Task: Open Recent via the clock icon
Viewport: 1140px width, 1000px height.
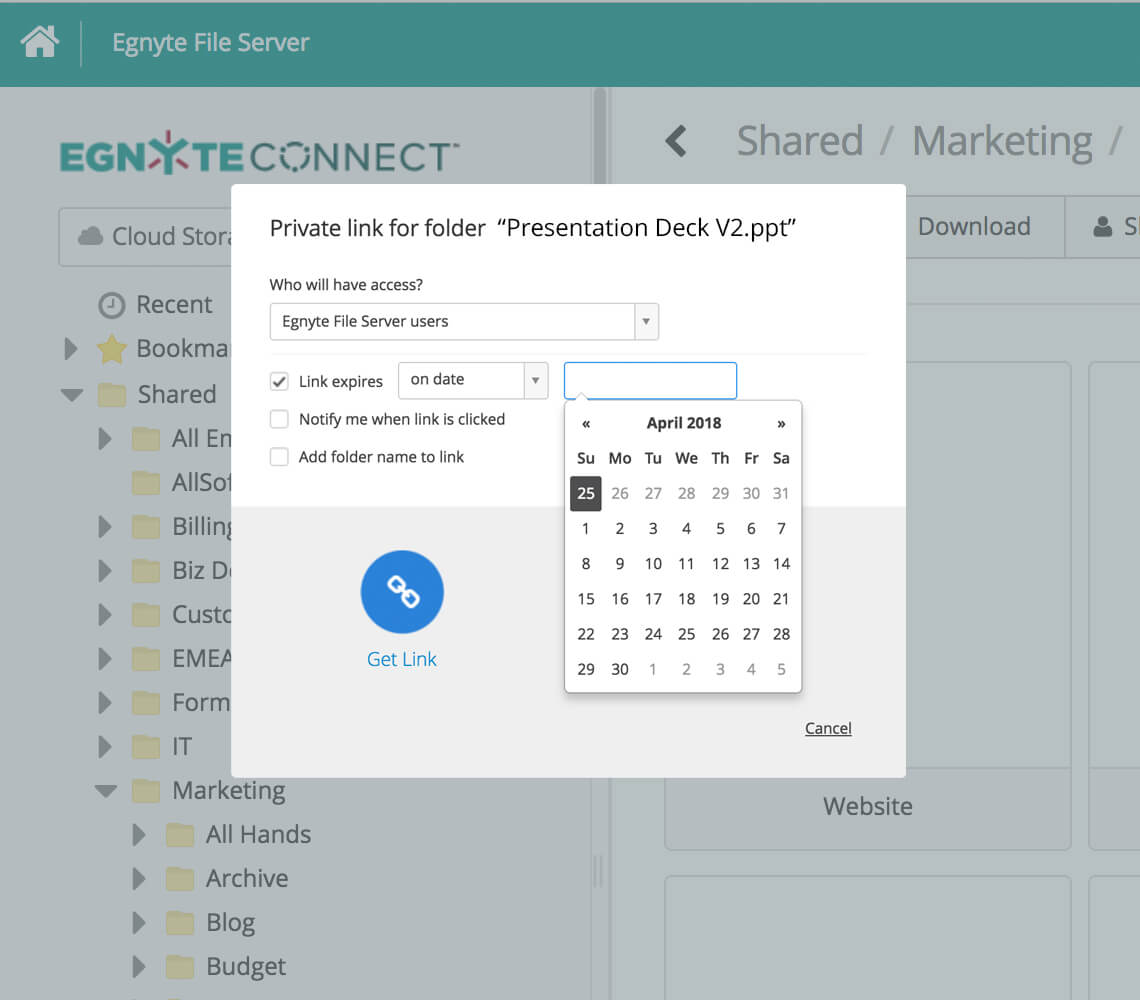Action: 111,305
